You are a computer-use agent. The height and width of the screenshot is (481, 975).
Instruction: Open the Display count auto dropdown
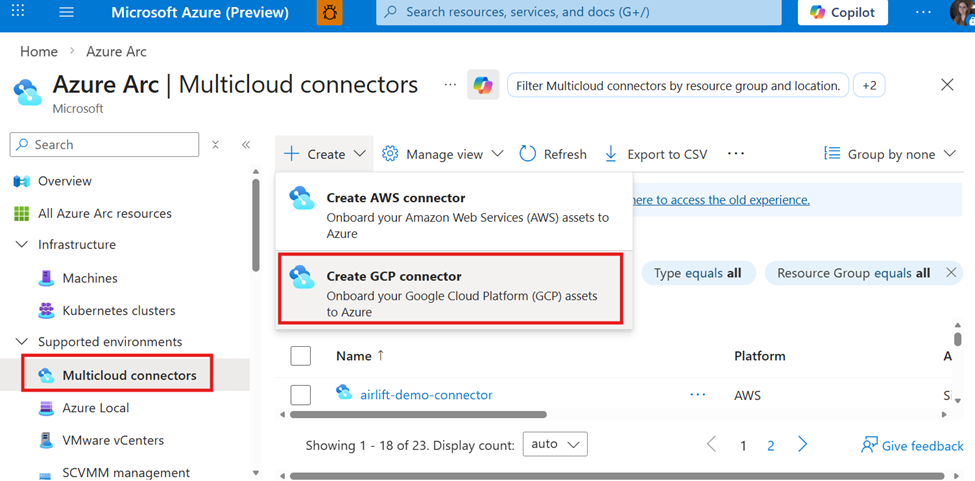coord(555,444)
